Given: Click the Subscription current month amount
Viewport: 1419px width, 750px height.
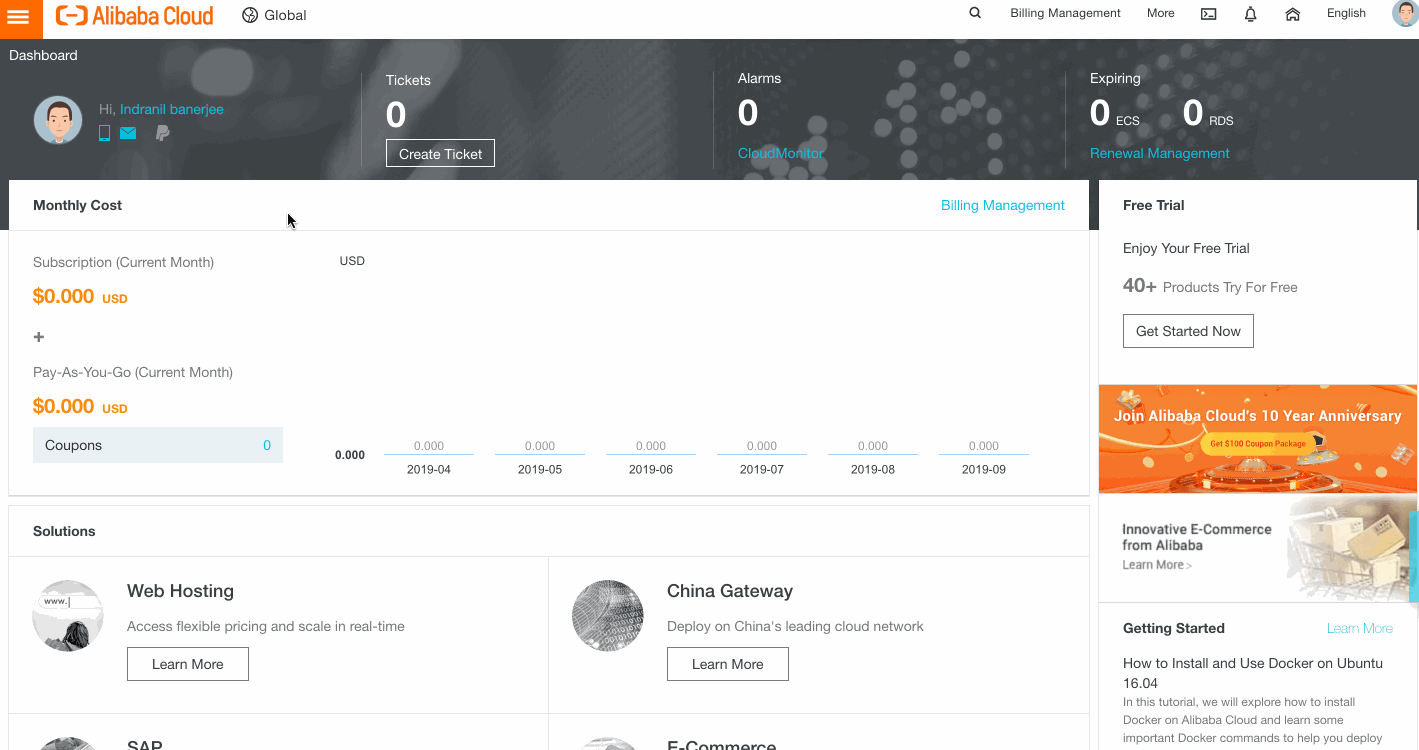Looking at the screenshot, I should (x=80, y=296).
